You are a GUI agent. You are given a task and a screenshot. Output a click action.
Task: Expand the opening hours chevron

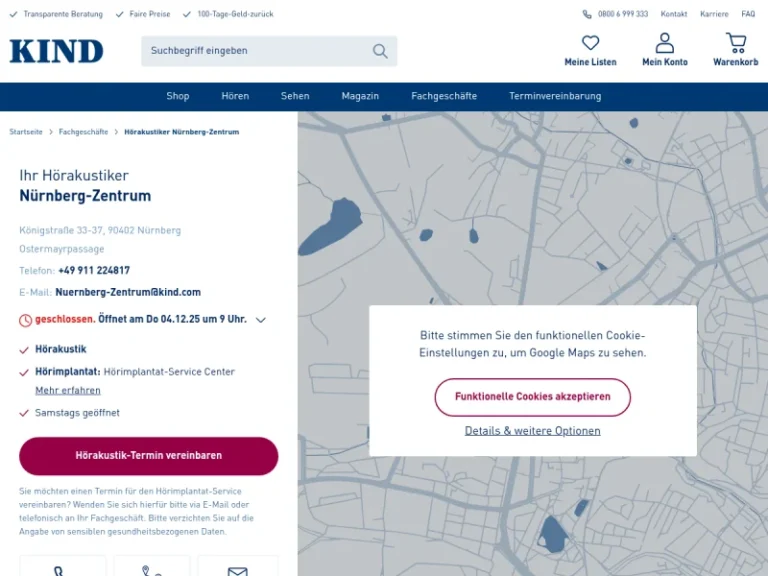(261, 320)
